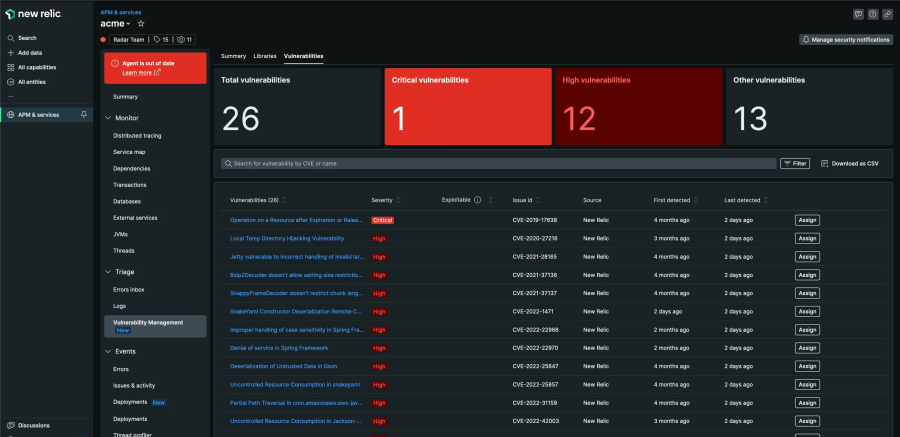Open the feedback chat icon in header
Screen dimensions: 900x437
point(858,14)
